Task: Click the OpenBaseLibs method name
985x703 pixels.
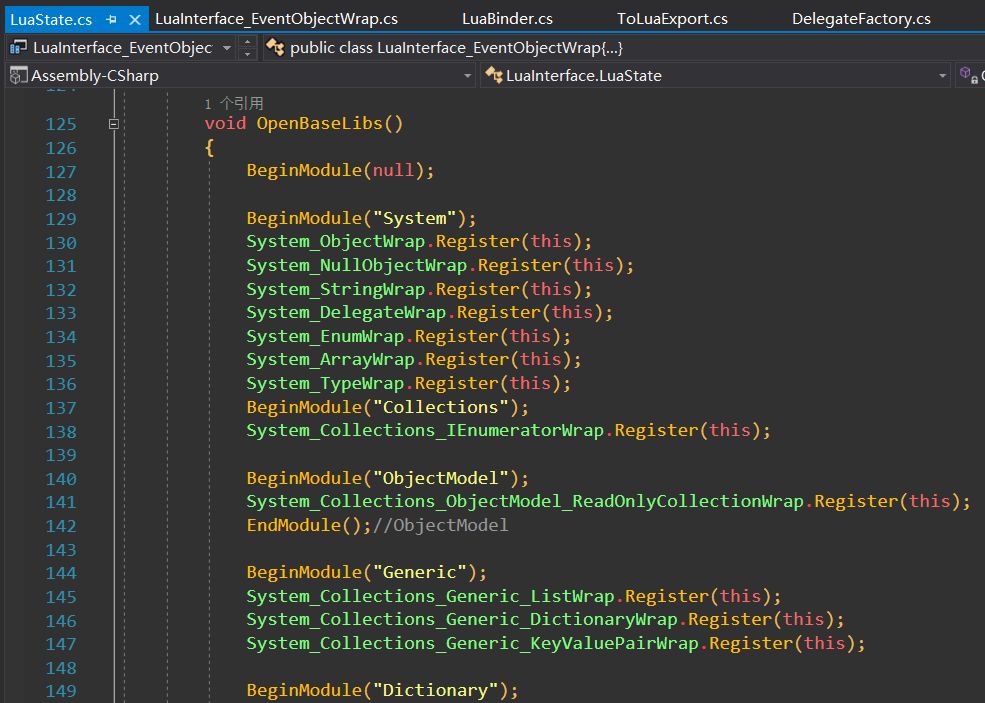Action: pos(320,123)
